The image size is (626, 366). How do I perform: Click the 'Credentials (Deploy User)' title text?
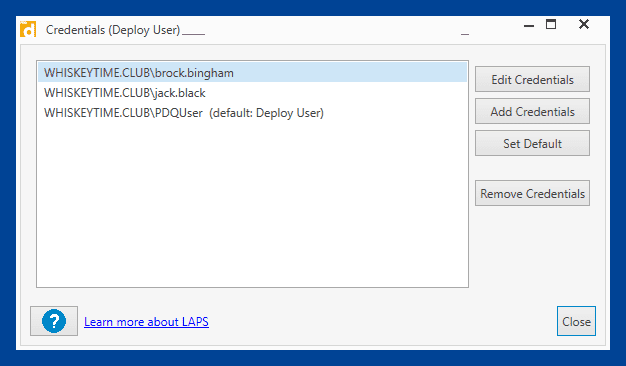click(113, 30)
